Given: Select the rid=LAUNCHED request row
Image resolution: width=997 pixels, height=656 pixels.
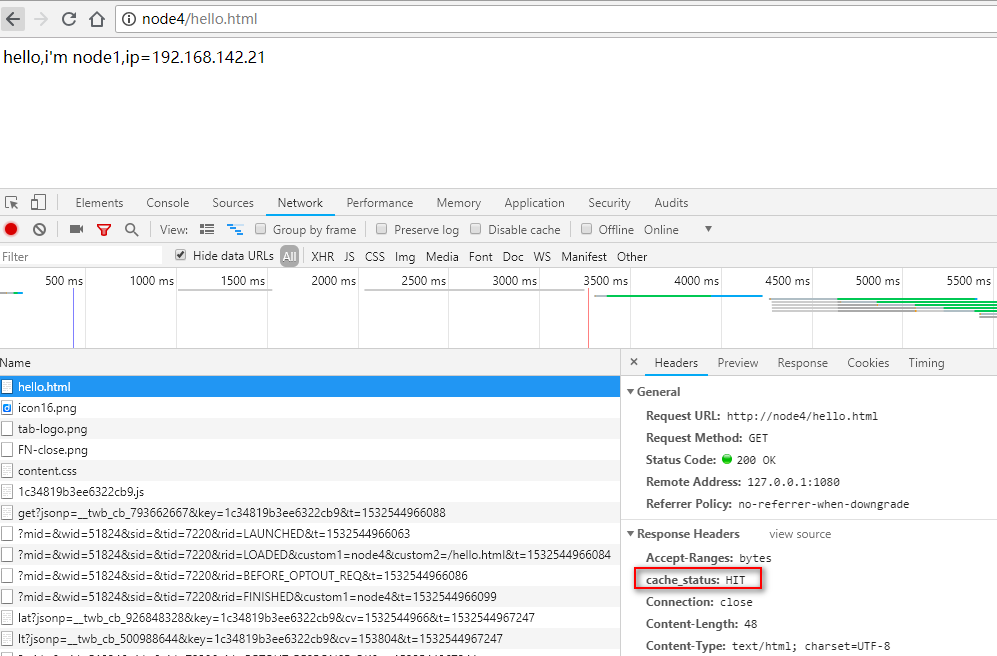Looking at the screenshot, I should point(310,533).
